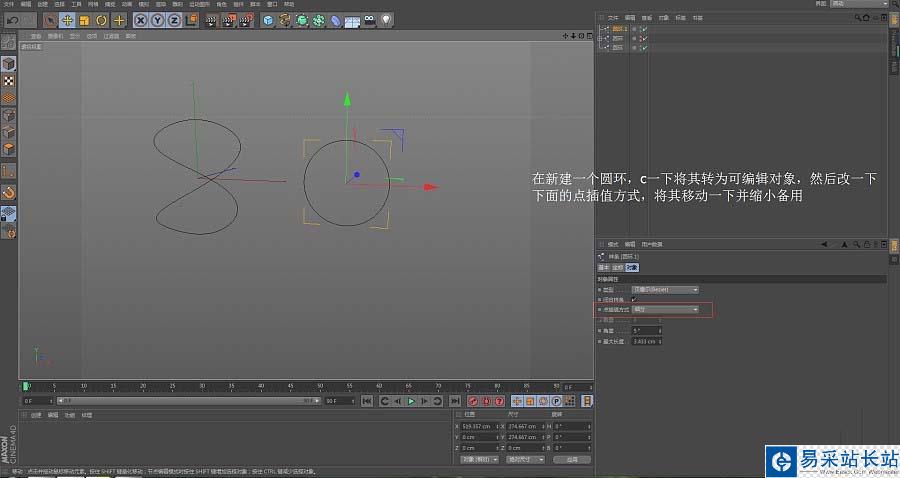Image resolution: width=900 pixels, height=478 pixels.
Task: Click Go to End of animation
Action: point(455,401)
